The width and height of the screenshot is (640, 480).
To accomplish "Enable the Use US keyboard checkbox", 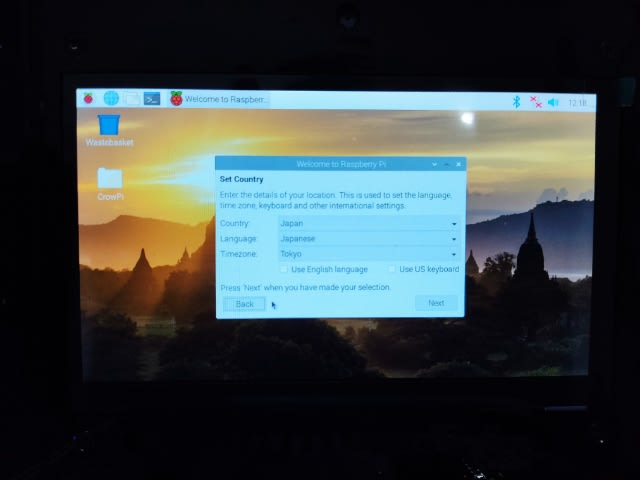I will (392, 269).
